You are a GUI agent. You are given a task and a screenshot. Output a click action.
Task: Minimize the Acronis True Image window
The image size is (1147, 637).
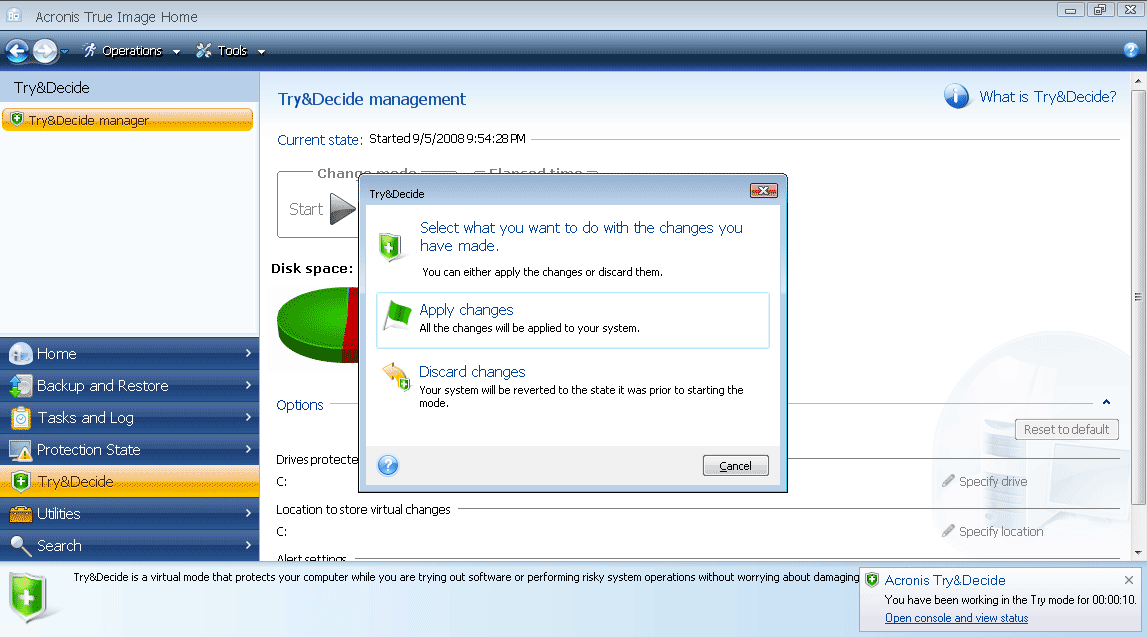click(x=1071, y=10)
